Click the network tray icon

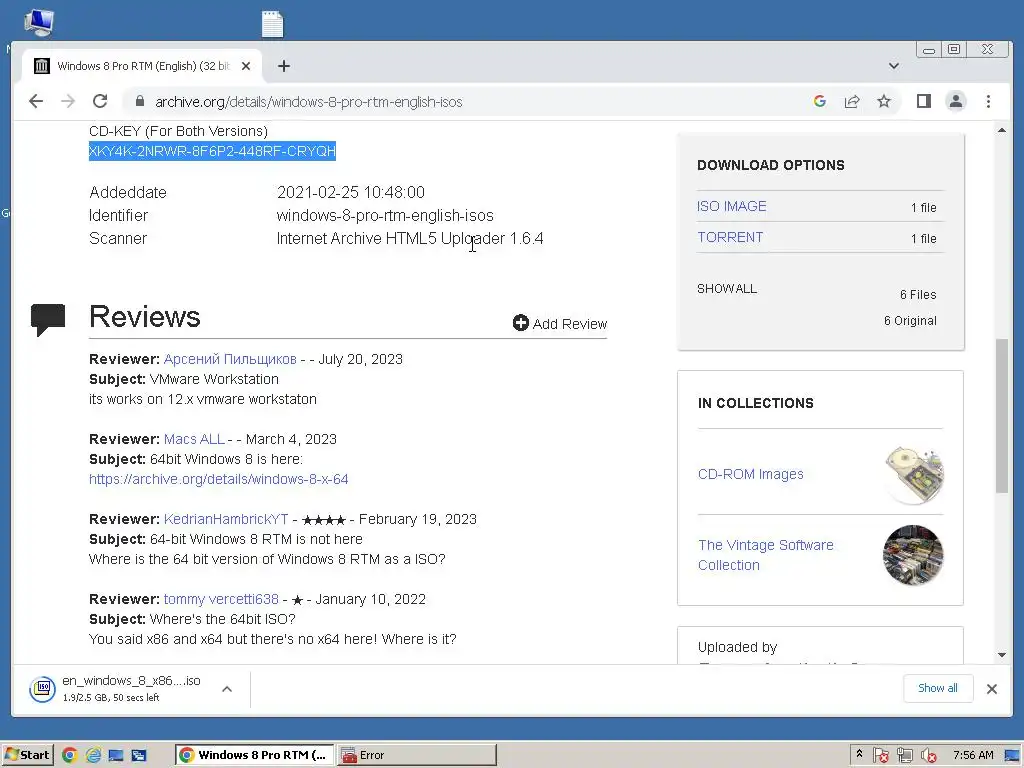(x=904, y=755)
